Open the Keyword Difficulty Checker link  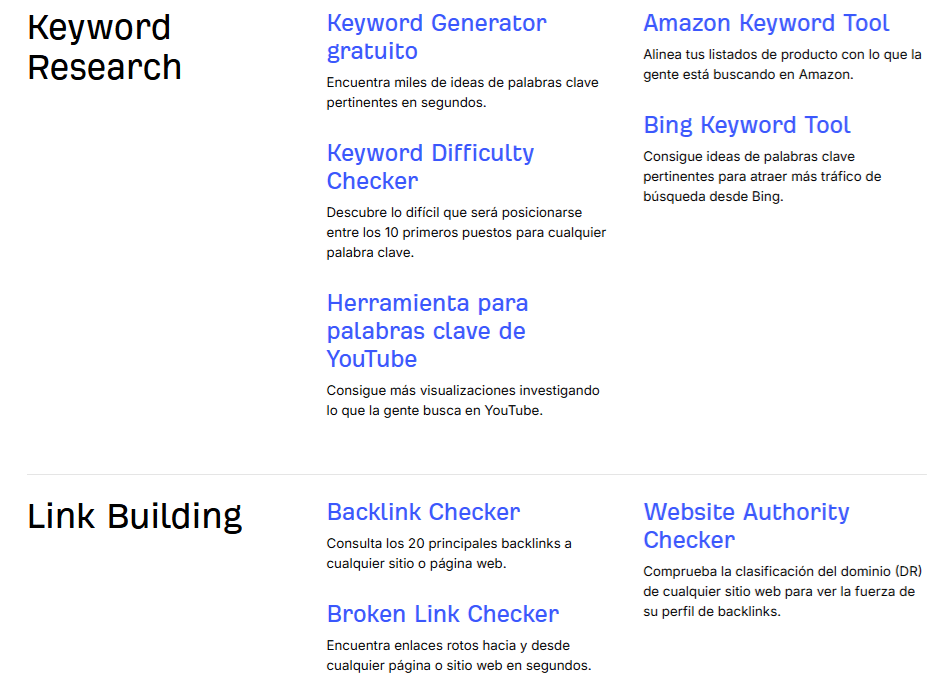(x=430, y=167)
